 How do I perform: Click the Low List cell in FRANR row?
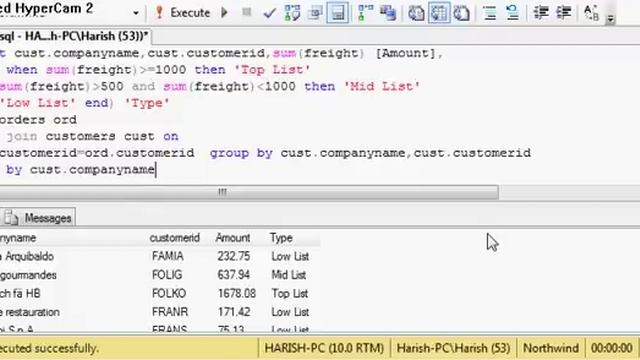(x=290, y=312)
